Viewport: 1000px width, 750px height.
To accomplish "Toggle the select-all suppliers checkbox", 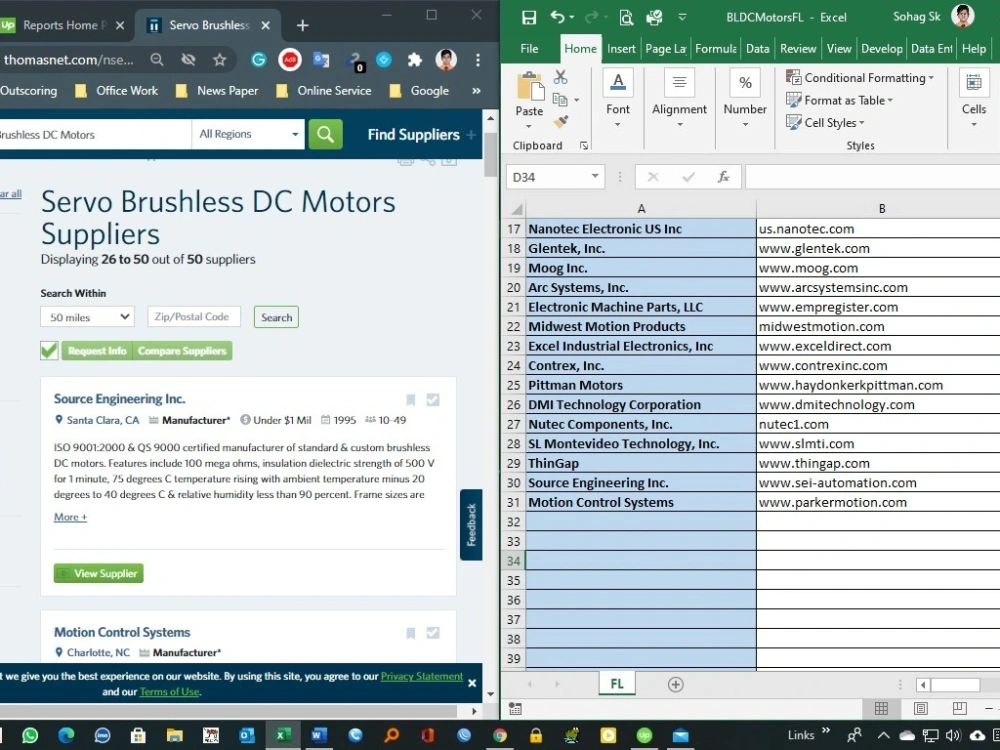I will pyautogui.click(x=49, y=351).
